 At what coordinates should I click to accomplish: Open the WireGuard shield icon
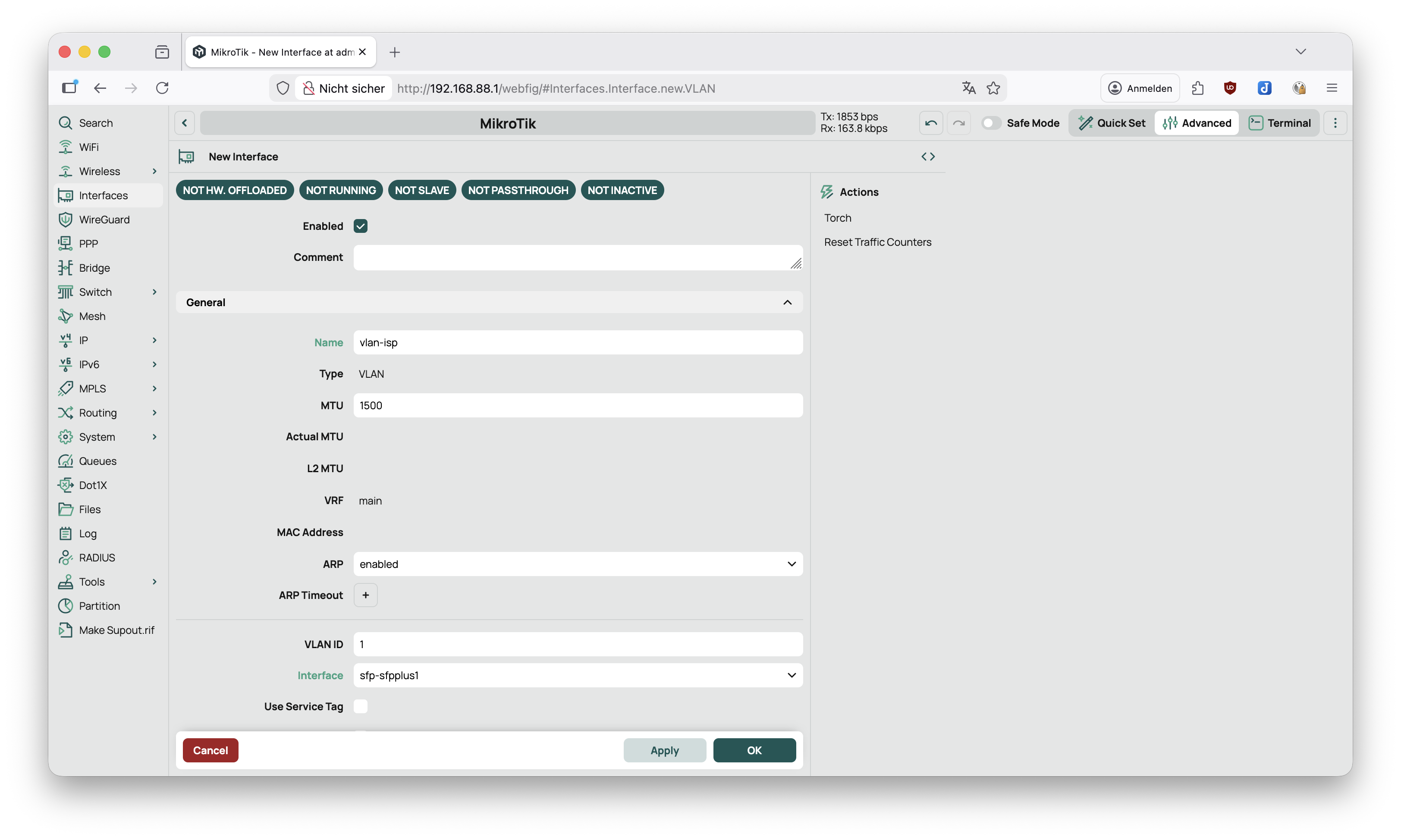(x=66, y=219)
